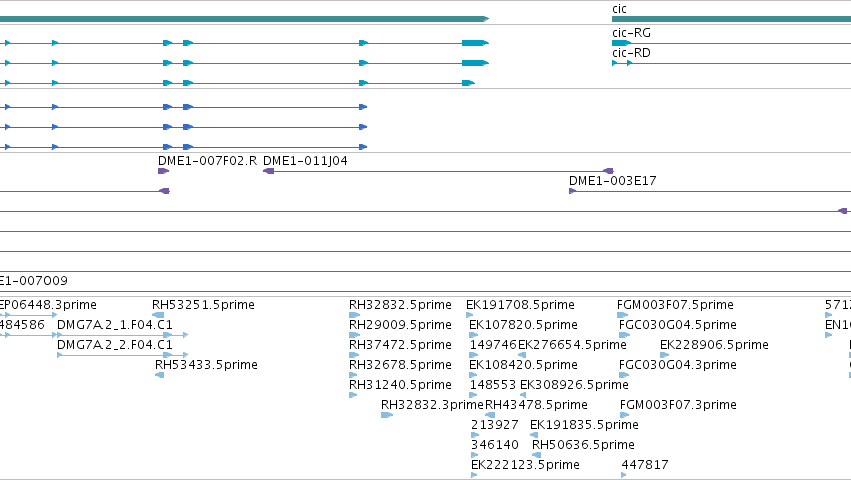Screen dimensions: 851x480
Task: Open RH29009.5prime EST details
Action: click(400, 325)
